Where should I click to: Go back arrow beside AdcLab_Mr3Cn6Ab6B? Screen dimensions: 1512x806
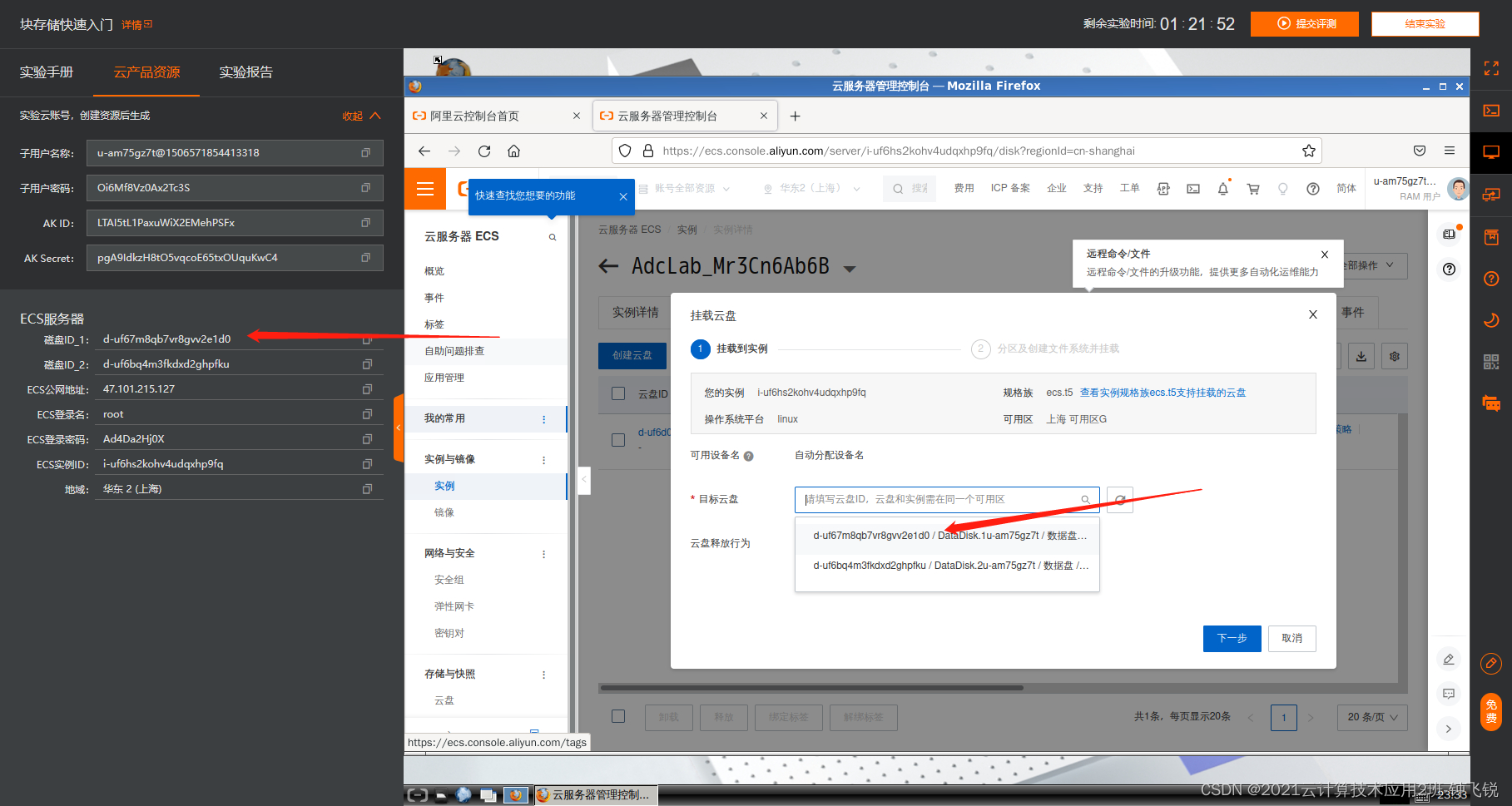pyautogui.click(x=609, y=266)
